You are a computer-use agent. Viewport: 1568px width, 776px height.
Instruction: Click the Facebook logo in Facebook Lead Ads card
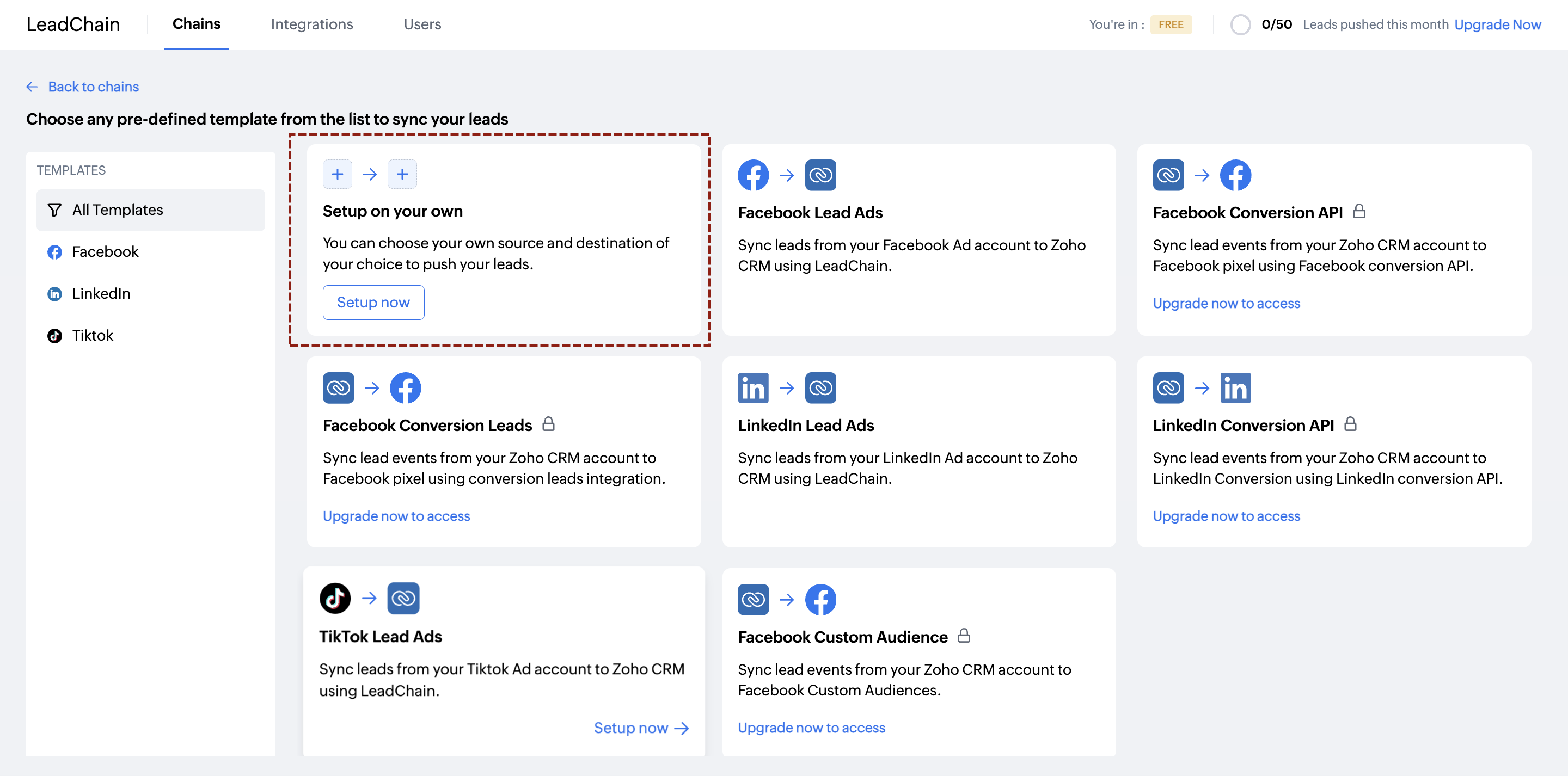(x=753, y=176)
